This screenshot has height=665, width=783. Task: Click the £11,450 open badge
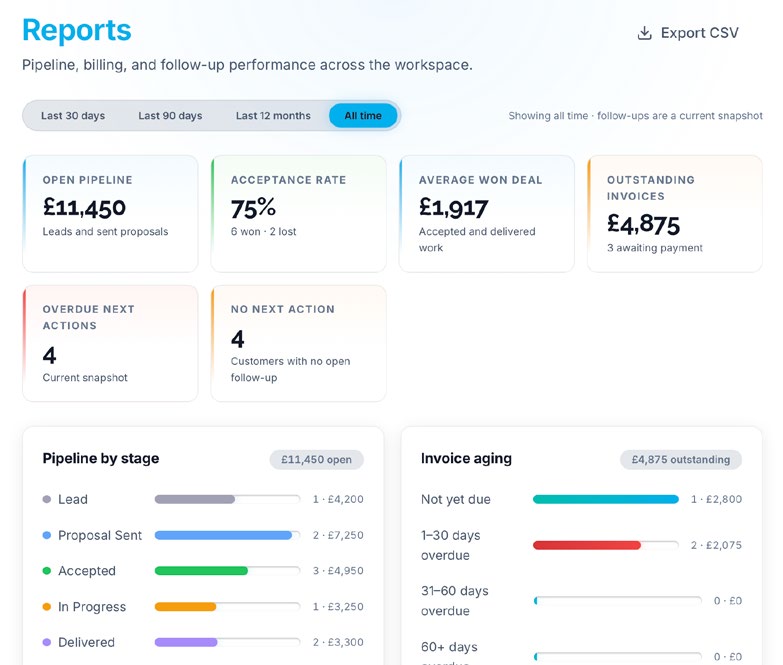(317, 460)
